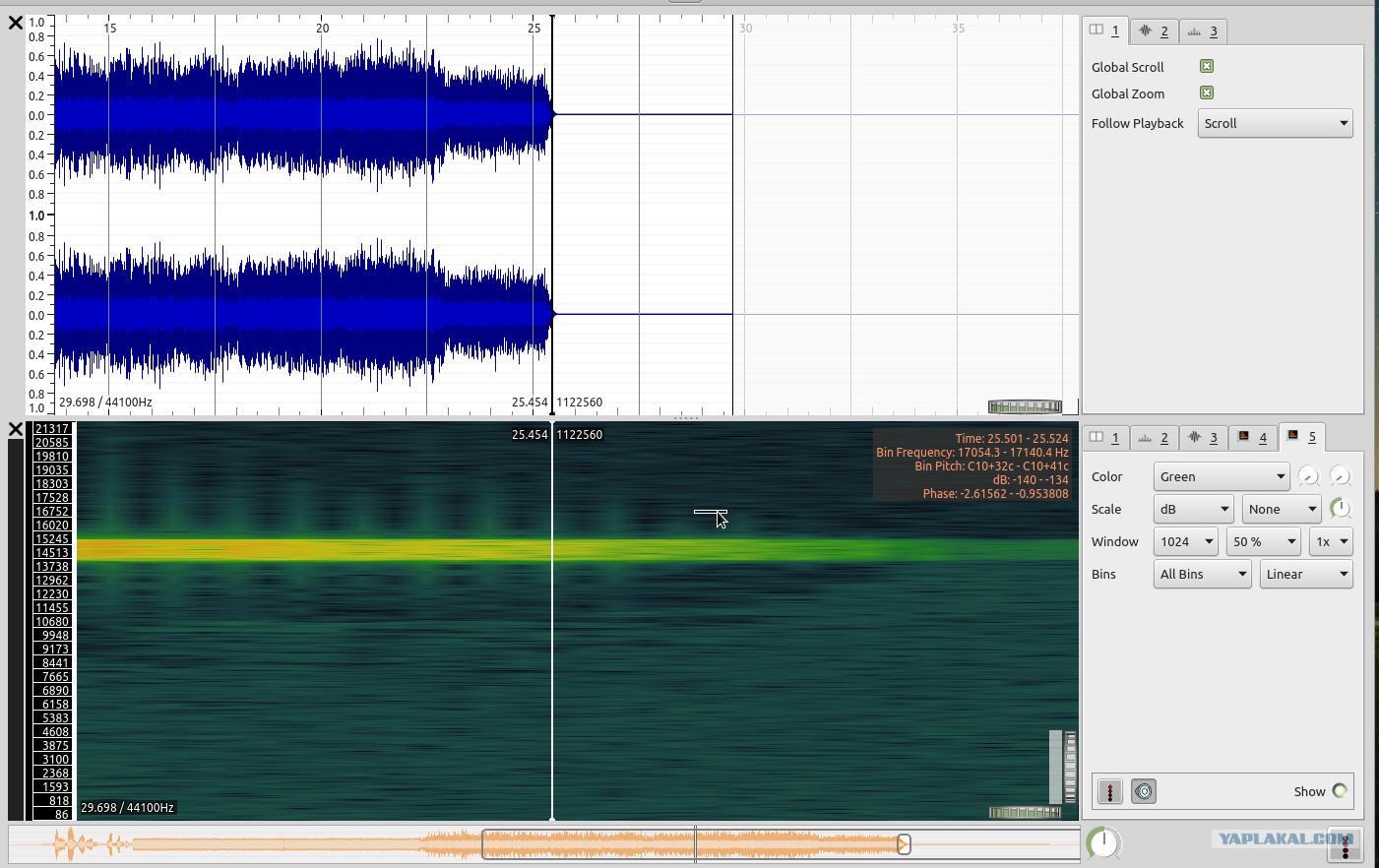Viewport: 1379px width, 868px height.
Task: Open the Window size 1024 dropdown
Action: click(x=1185, y=541)
